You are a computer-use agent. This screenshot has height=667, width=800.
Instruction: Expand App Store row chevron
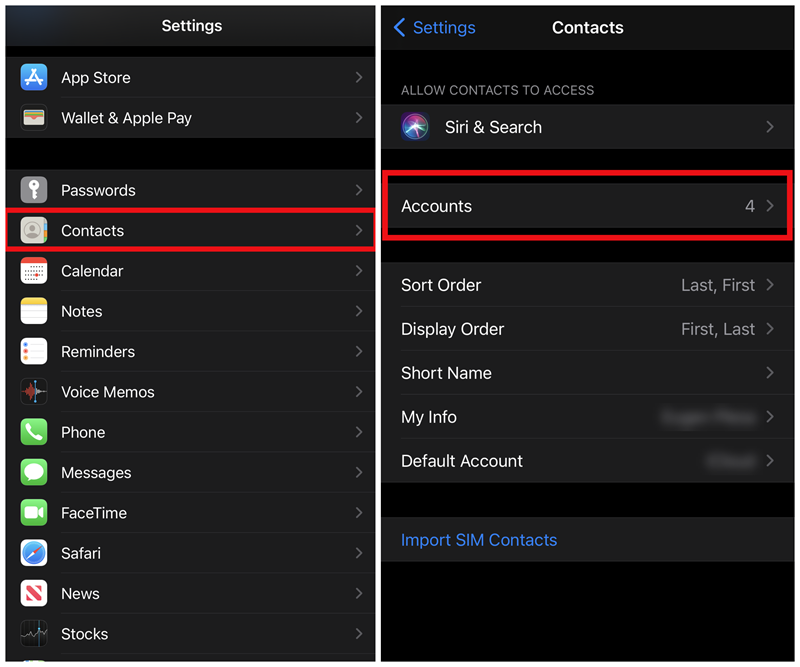point(359,78)
